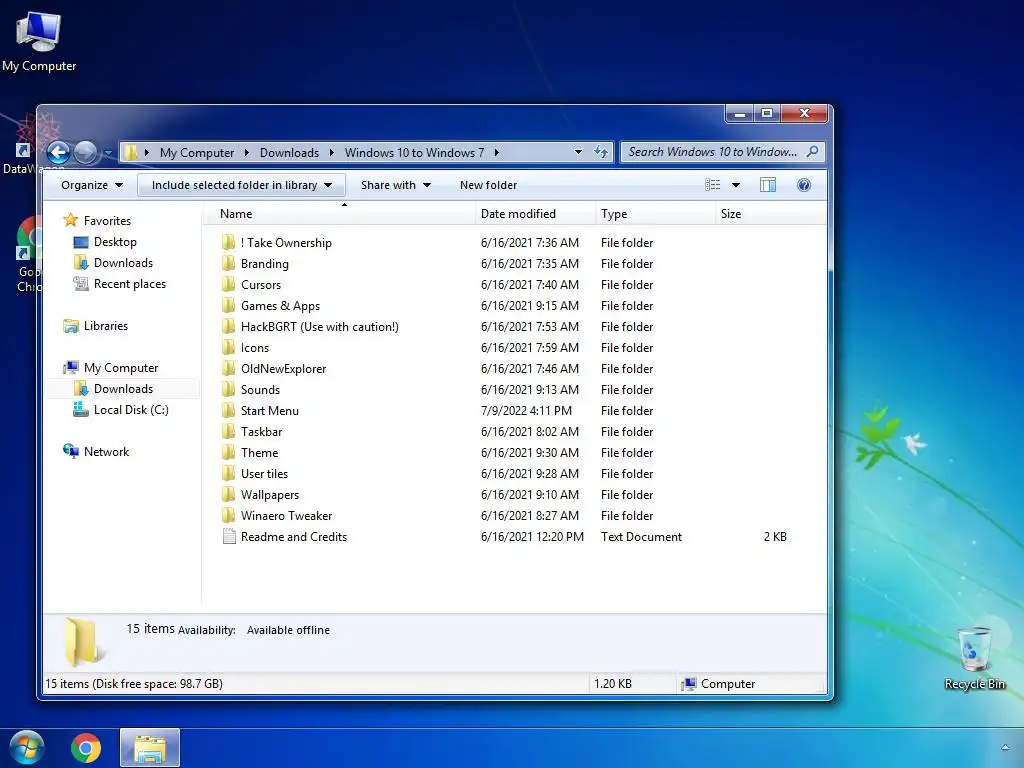Image resolution: width=1024 pixels, height=768 pixels.
Task: Open Include selected folder in library menu
Action: [x=242, y=185]
